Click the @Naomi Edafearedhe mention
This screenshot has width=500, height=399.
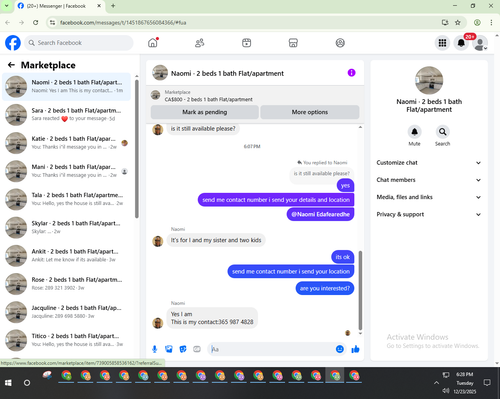tap(320, 214)
